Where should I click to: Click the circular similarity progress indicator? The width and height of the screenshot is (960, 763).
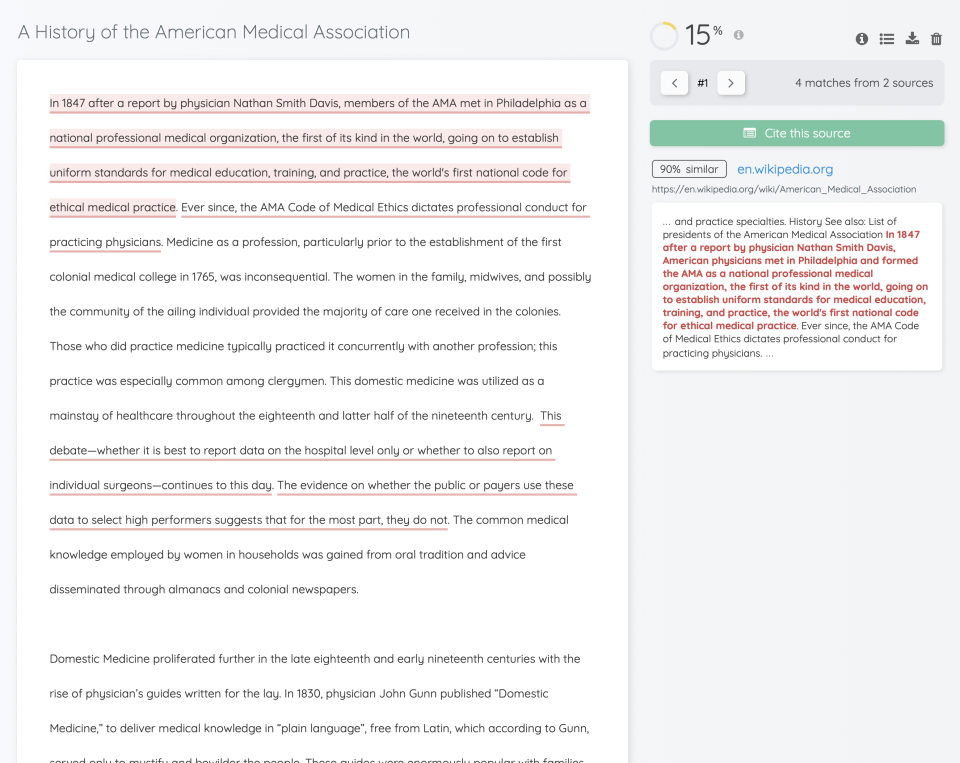coord(663,35)
